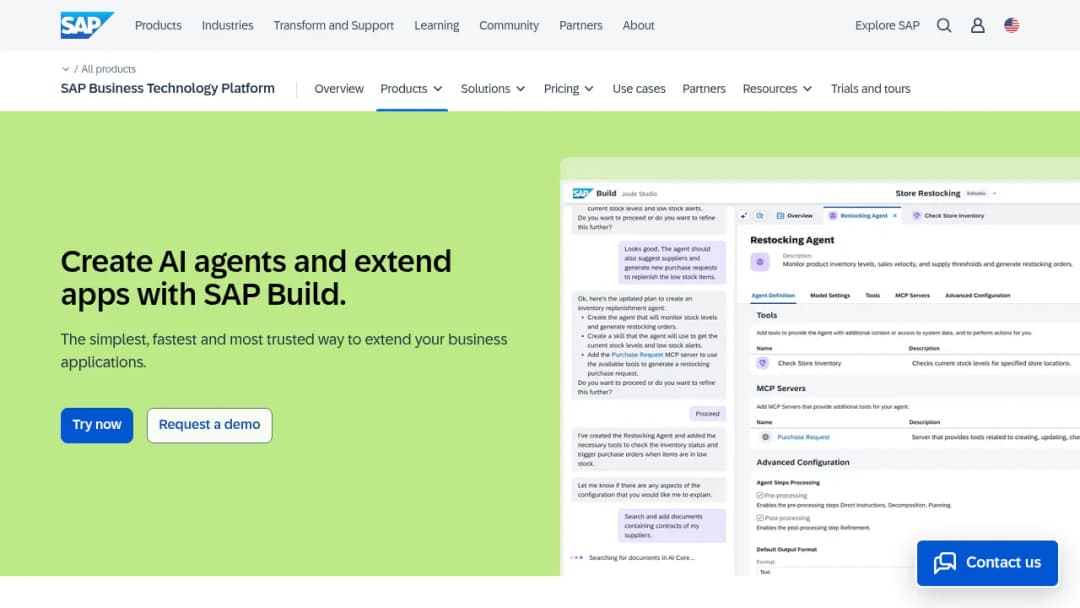Open Trials and tours tab
The height and width of the screenshot is (608, 1080).
pyautogui.click(x=871, y=89)
